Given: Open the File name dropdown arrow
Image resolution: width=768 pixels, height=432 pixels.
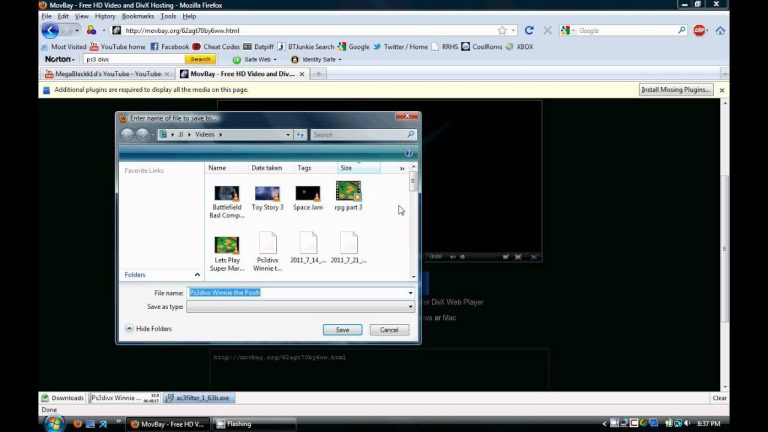Looking at the screenshot, I should (x=410, y=293).
